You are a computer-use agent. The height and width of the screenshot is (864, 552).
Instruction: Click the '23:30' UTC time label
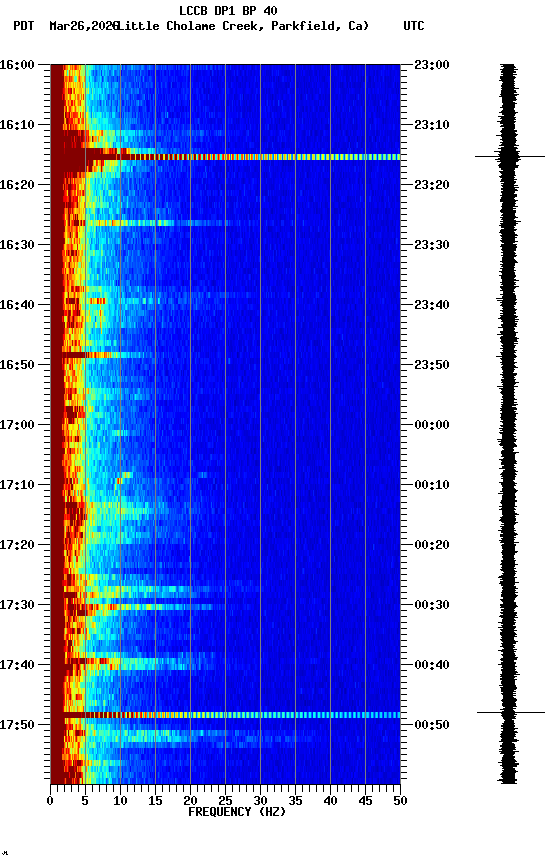tap(432, 245)
